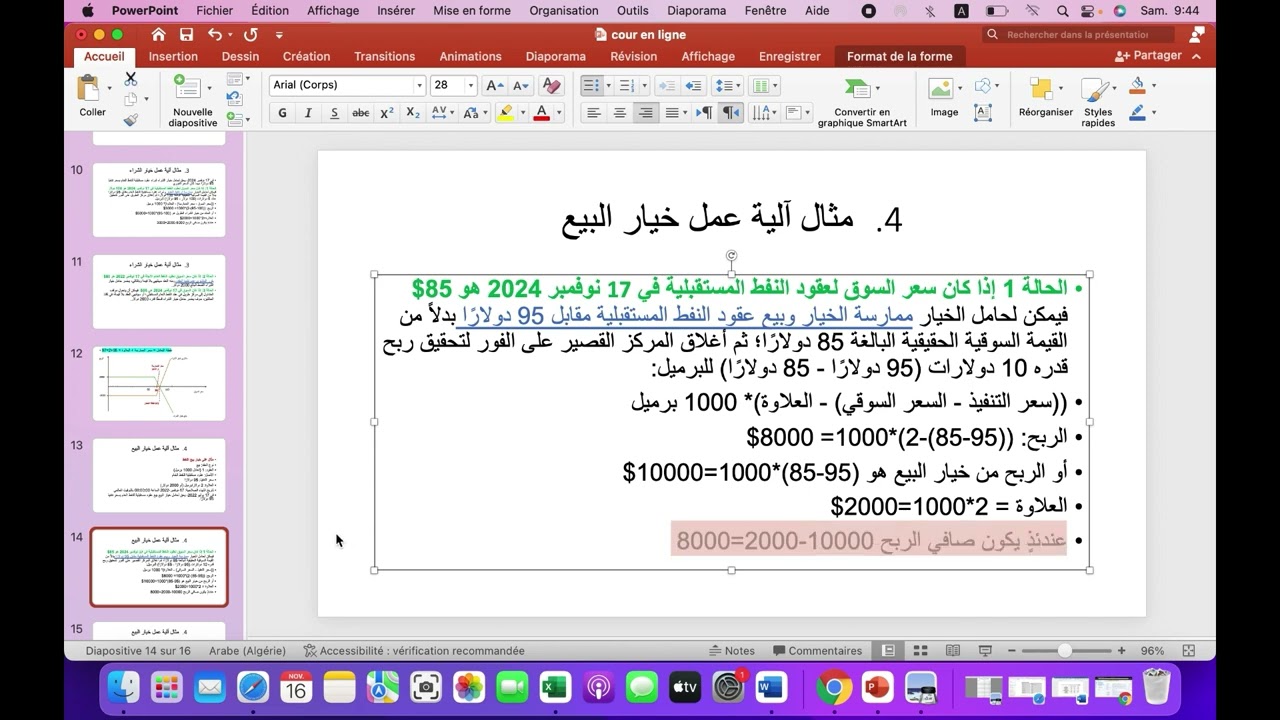Click the home icon in title bar
The width and height of the screenshot is (1280, 720).
point(158,34)
